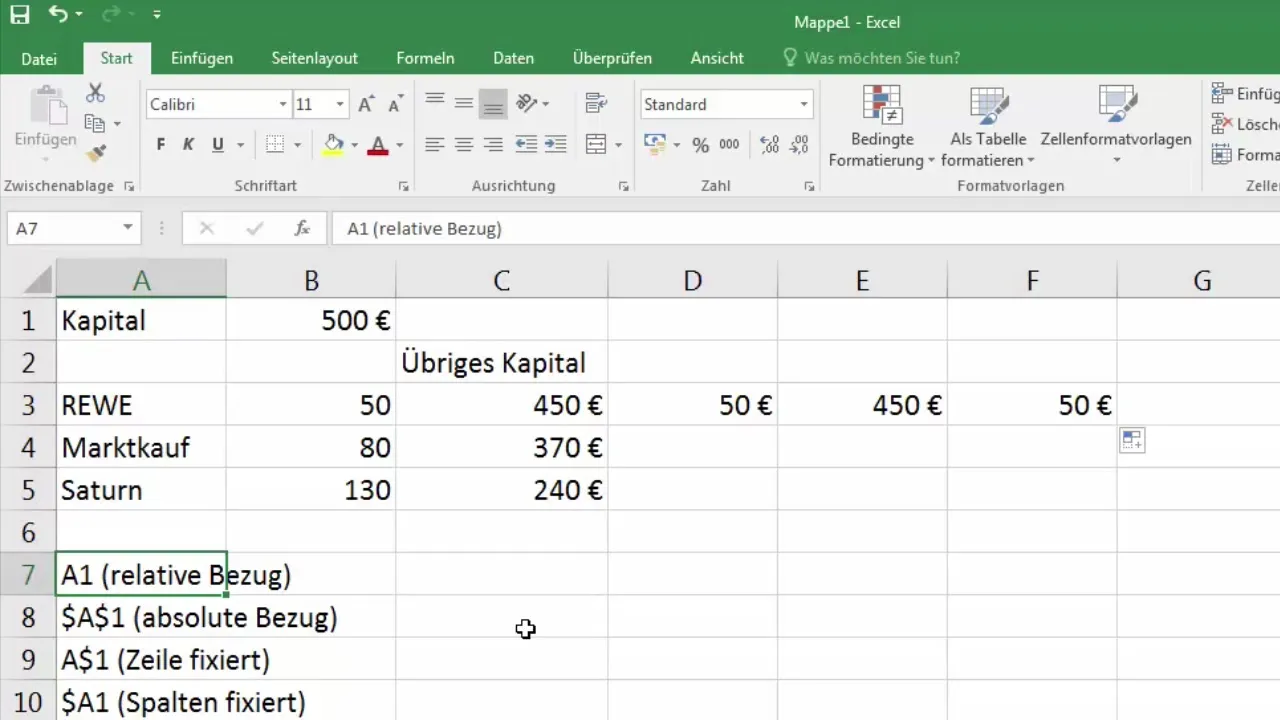Click the wrap text icon
Screen dimensions: 1280x720
point(597,103)
